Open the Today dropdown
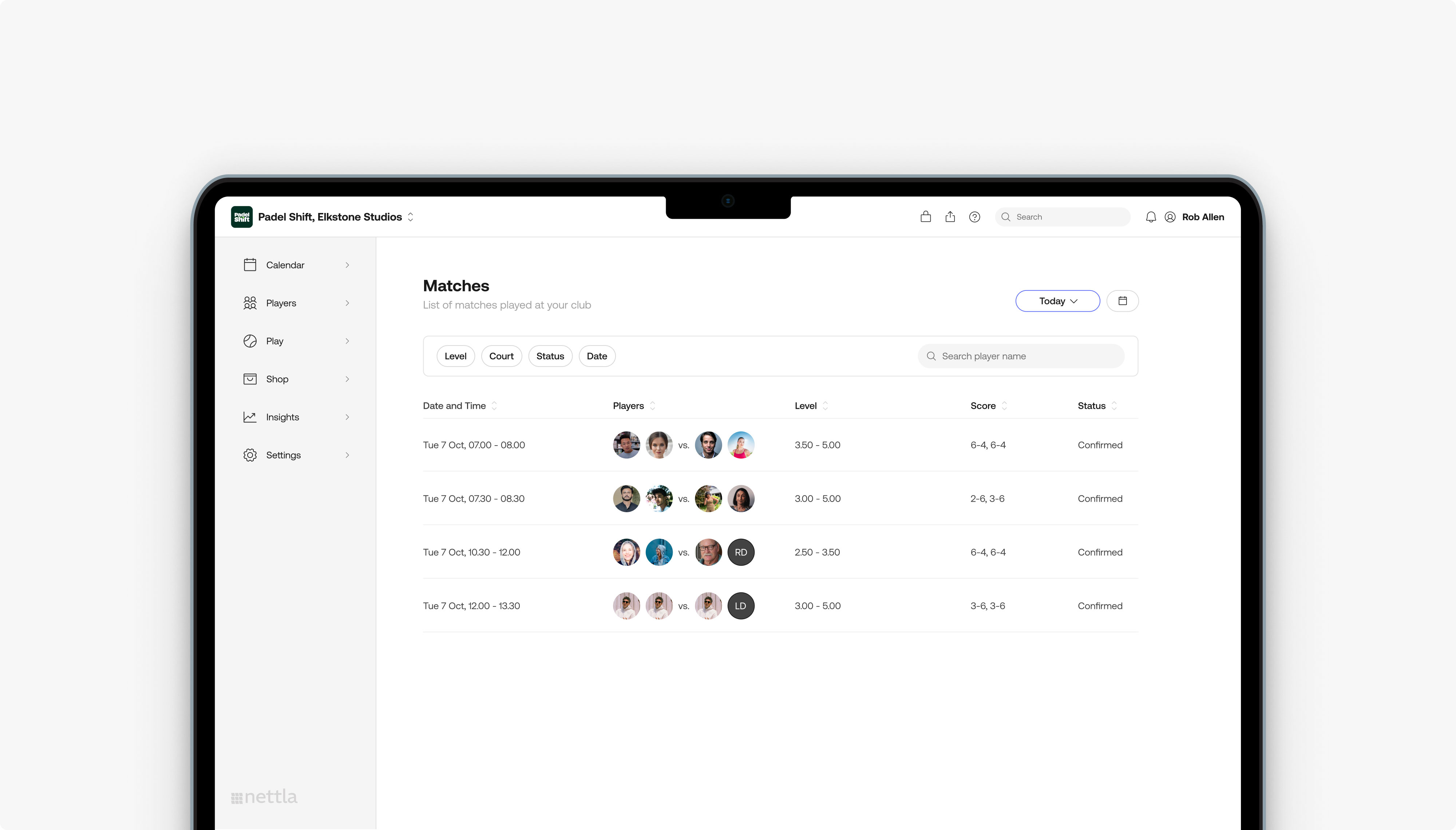 pyautogui.click(x=1057, y=301)
